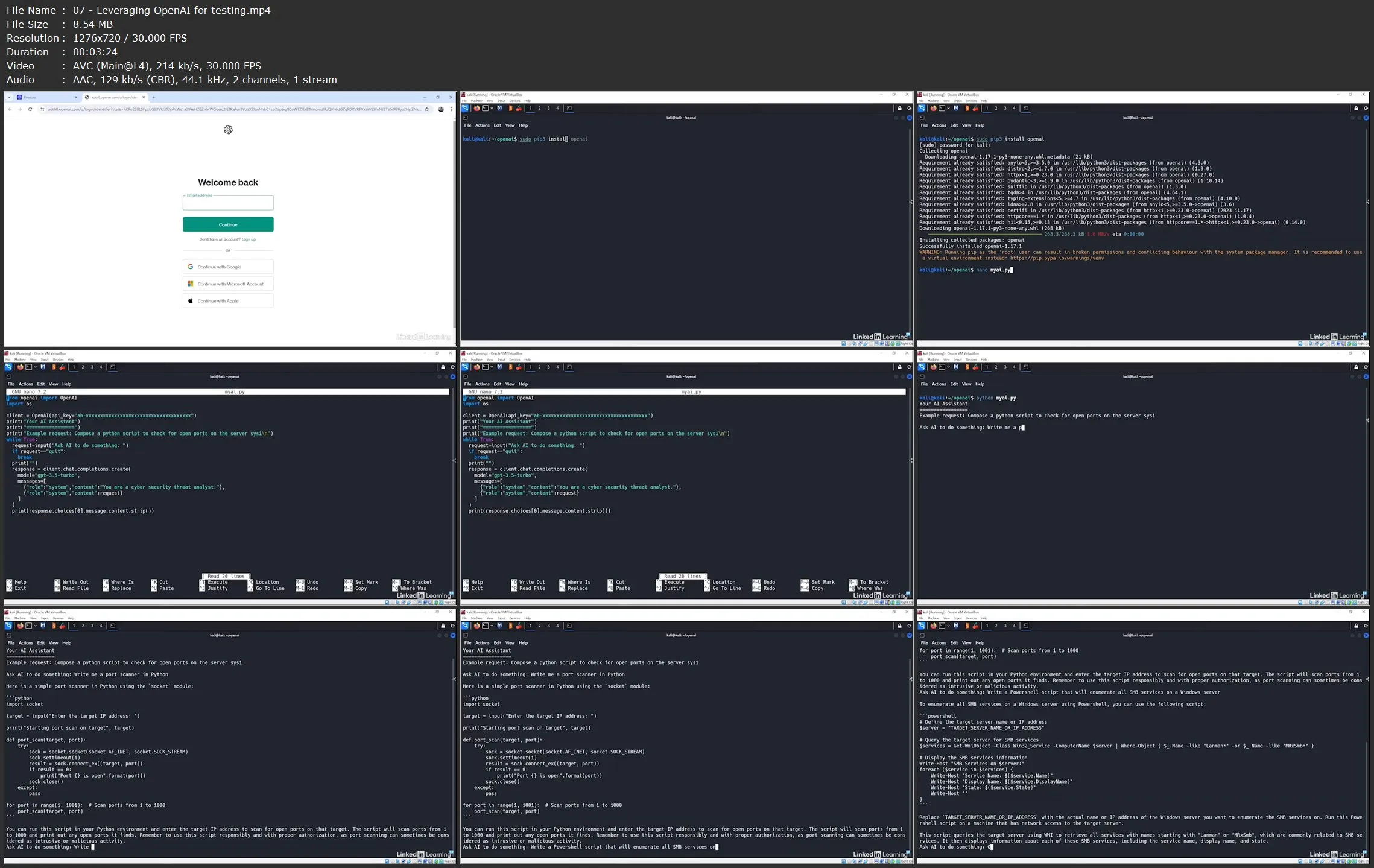Switch to workspace 3 in the frame showing only 'sudo pip3 install'

click(548, 109)
